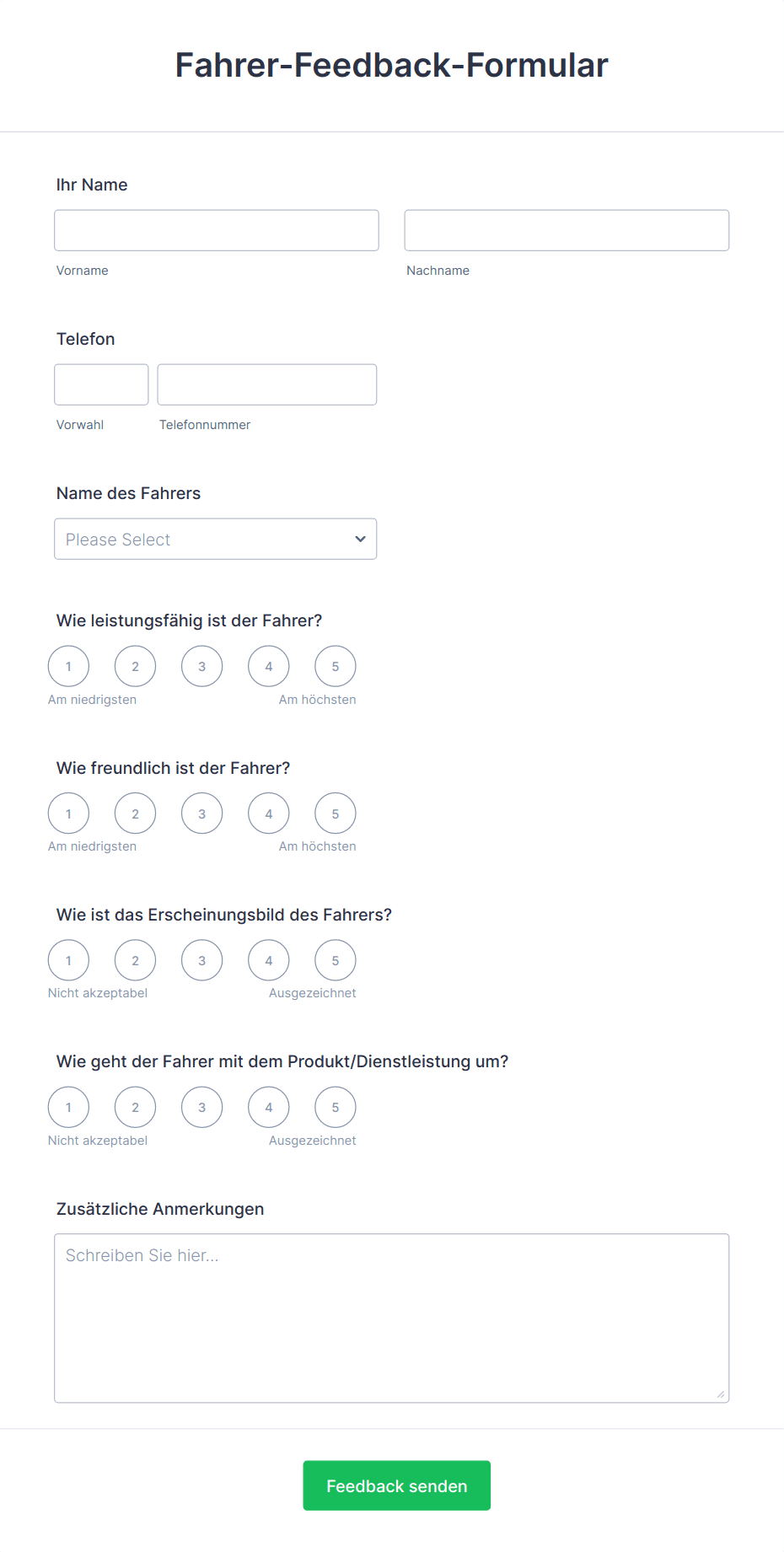The width and height of the screenshot is (784, 1552).
Task: Select highest rating for product handling
Action: (335, 1107)
